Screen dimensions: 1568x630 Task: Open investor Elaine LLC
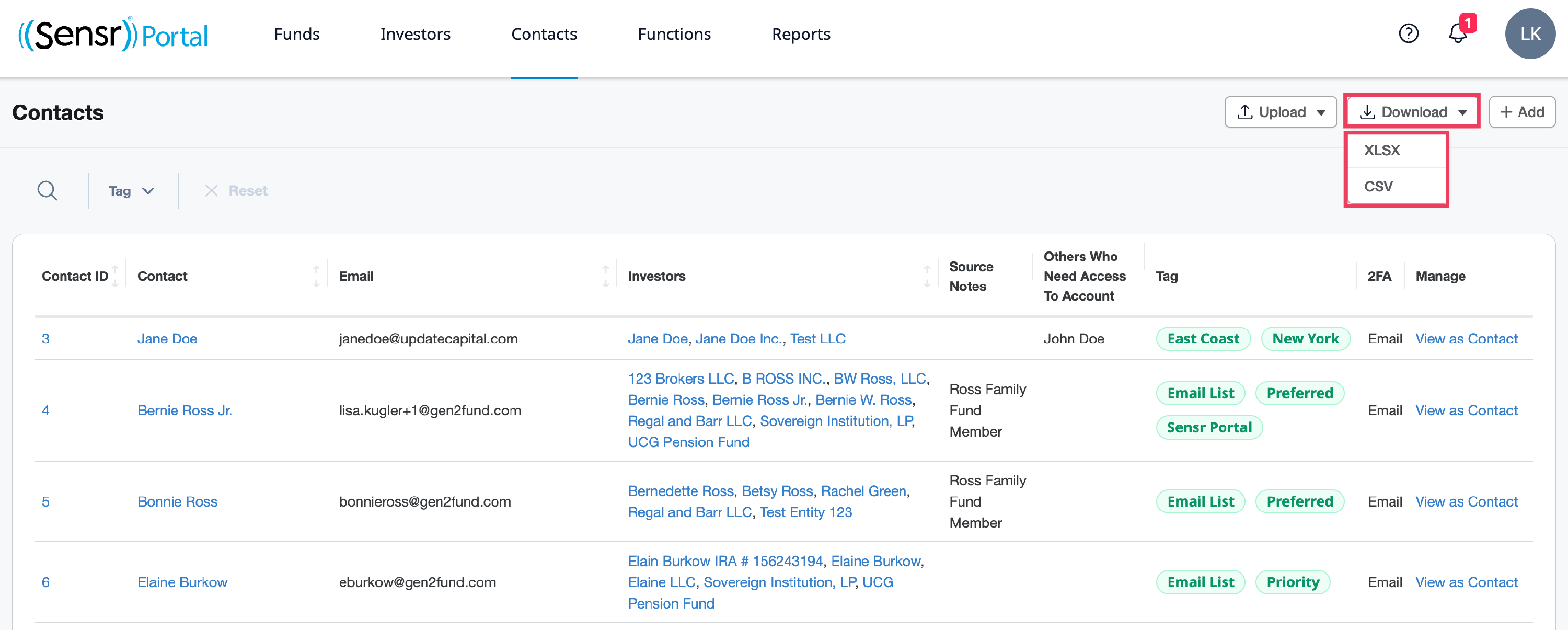[662, 582]
